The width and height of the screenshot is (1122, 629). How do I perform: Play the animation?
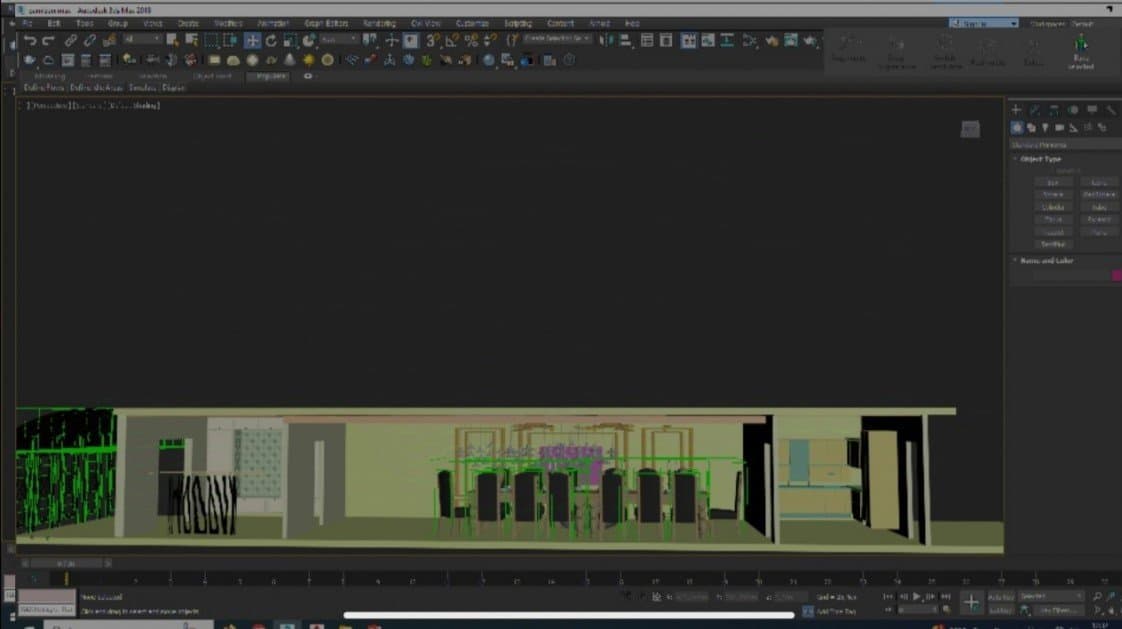click(917, 596)
